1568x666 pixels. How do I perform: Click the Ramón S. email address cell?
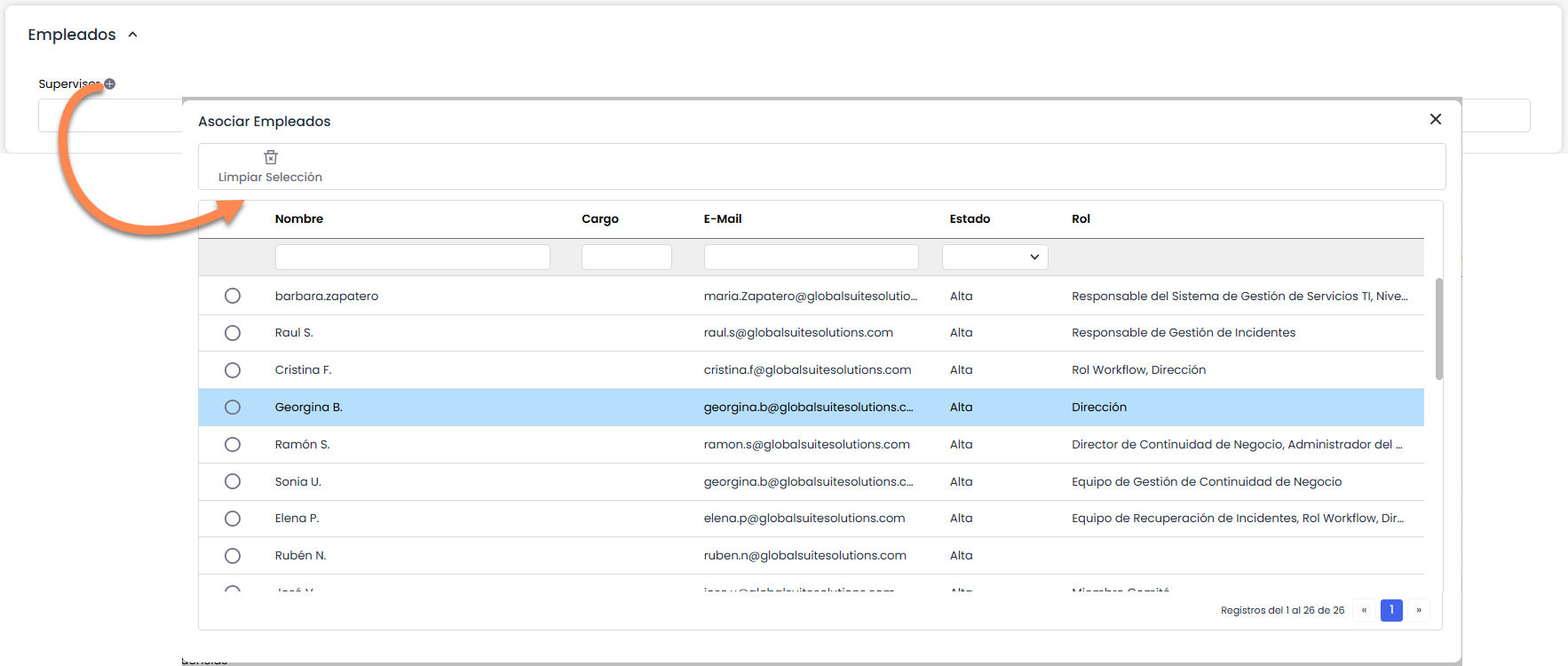coord(806,444)
